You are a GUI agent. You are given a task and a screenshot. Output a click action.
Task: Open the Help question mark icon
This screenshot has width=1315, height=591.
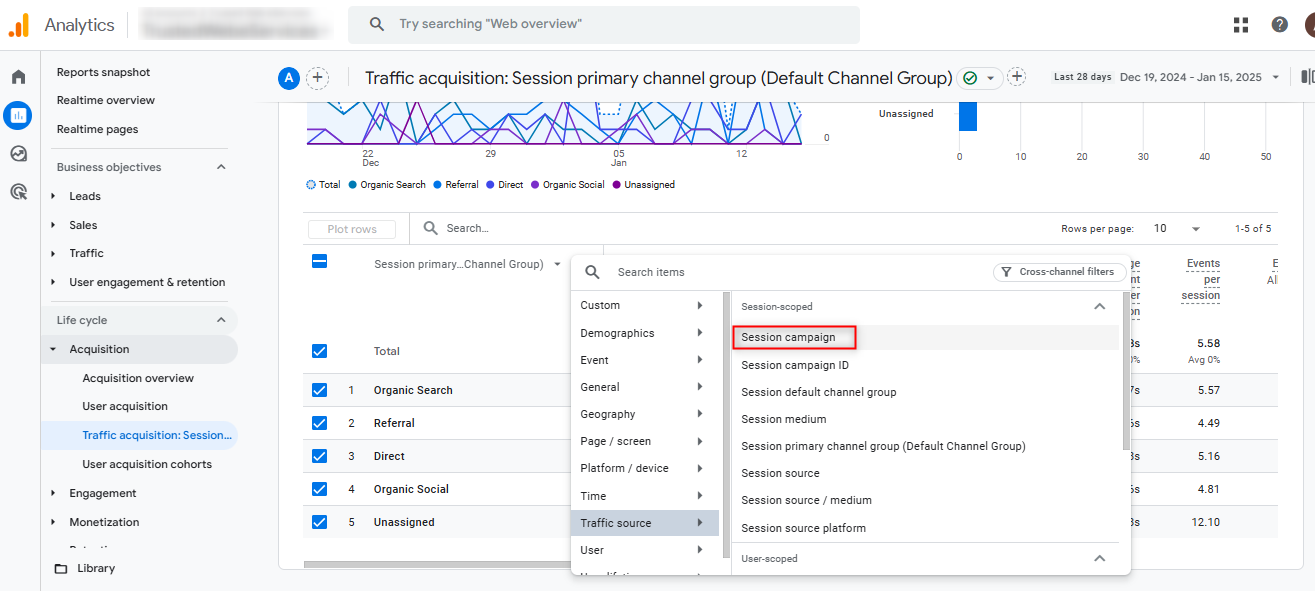pyautogui.click(x=1279, y=25)
